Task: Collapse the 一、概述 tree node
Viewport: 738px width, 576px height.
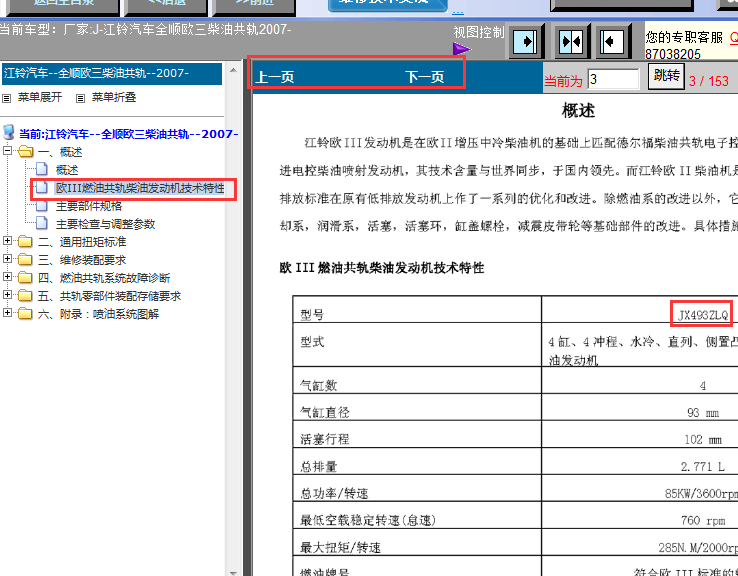Action: (x=7, y=151)
